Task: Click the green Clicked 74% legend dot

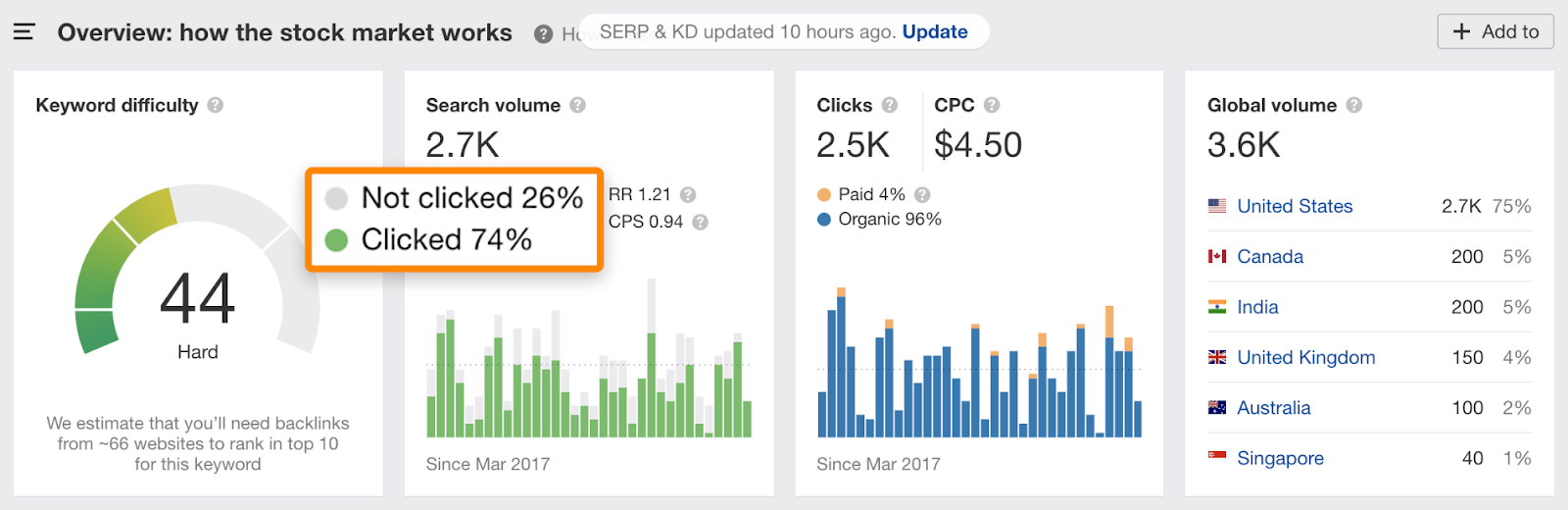Action: coord(336,240)
